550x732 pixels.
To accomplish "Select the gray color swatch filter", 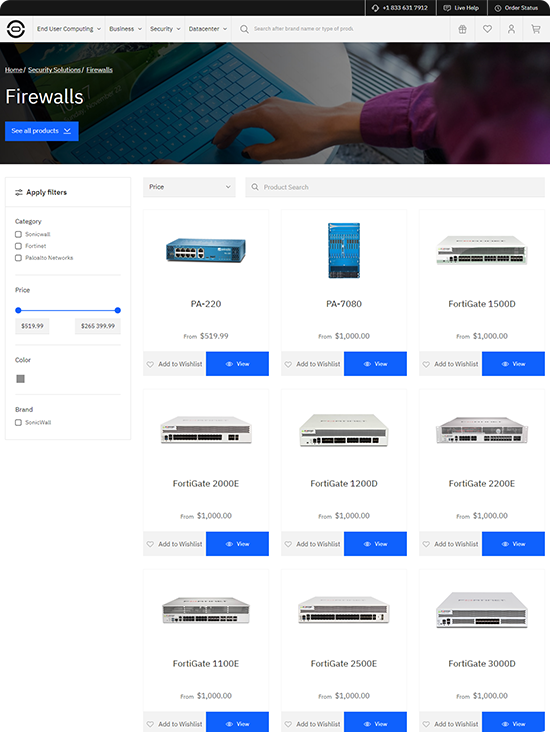I will (21, 379).
